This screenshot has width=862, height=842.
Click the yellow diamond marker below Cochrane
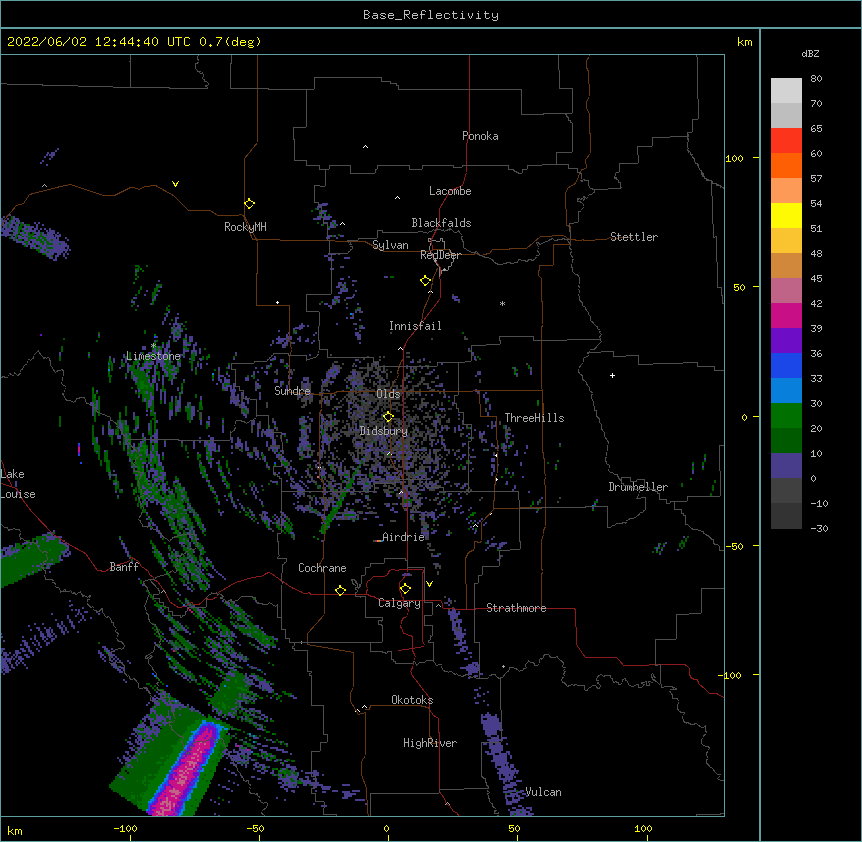(340, 590)
